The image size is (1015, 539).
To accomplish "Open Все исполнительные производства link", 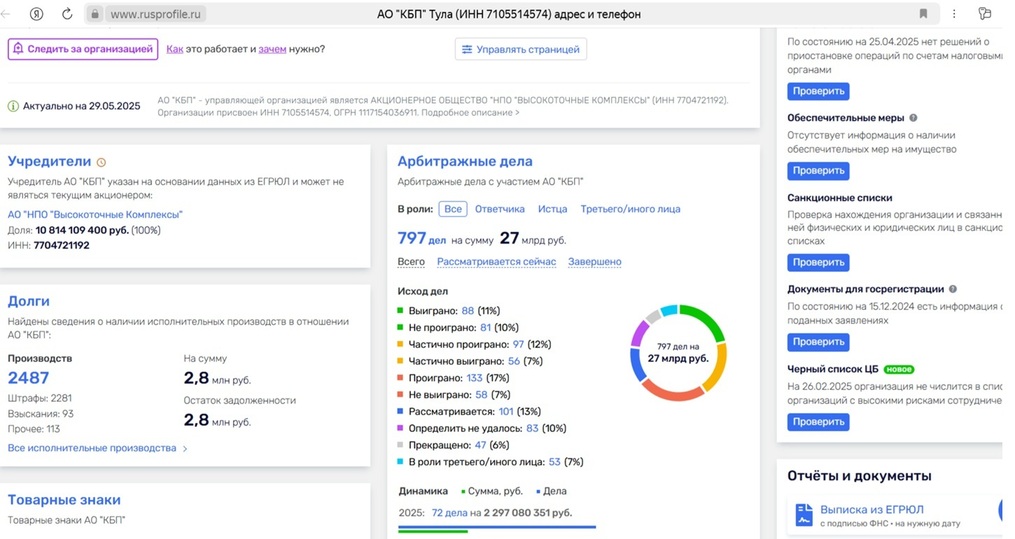I will [97, 448].
